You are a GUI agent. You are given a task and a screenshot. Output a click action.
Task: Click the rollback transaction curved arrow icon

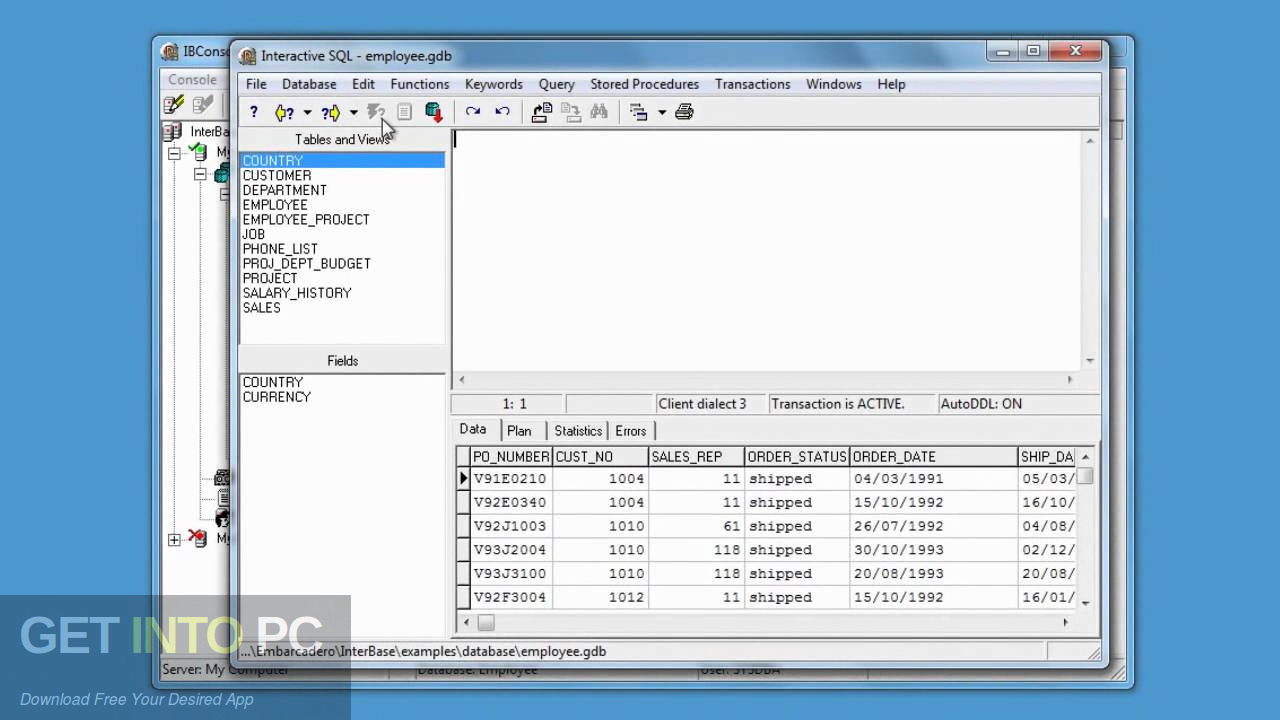click(502, 112)
